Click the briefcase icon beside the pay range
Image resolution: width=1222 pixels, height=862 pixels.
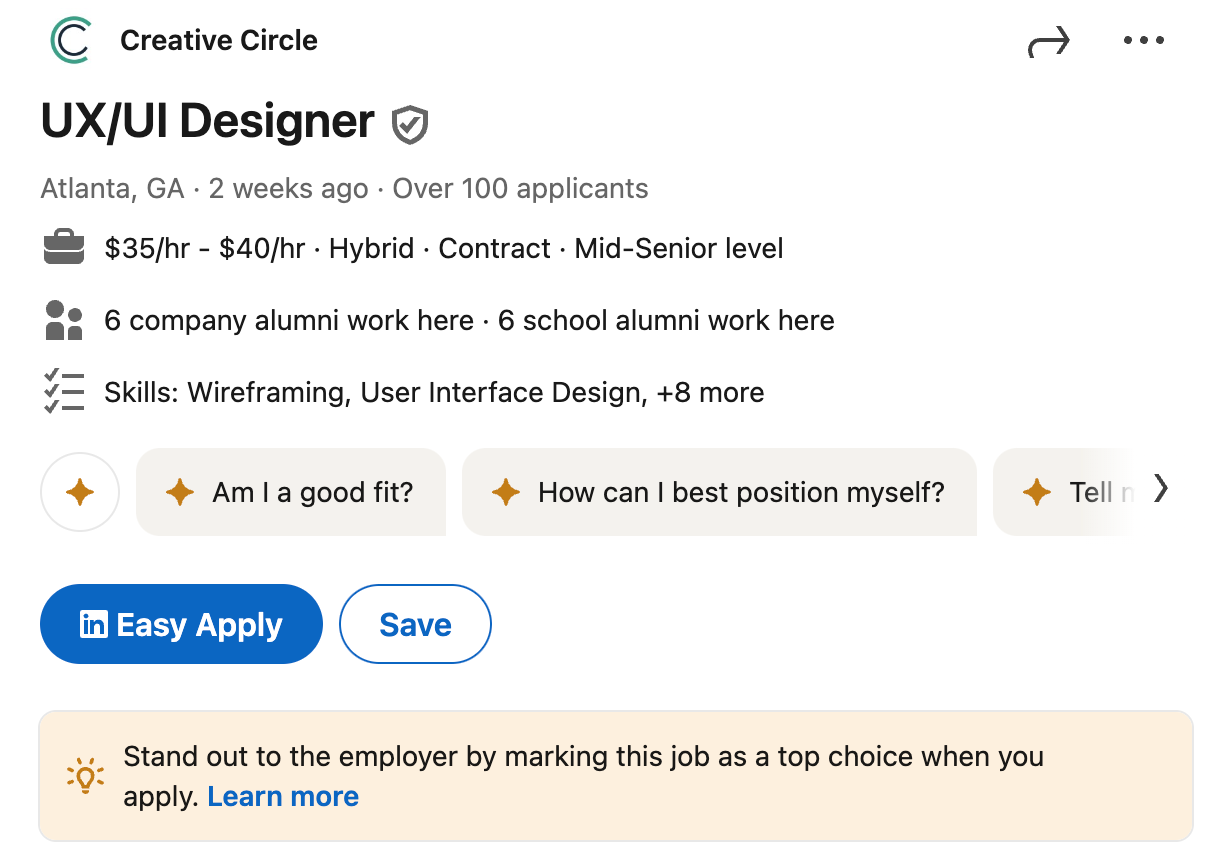pos(64,247)
